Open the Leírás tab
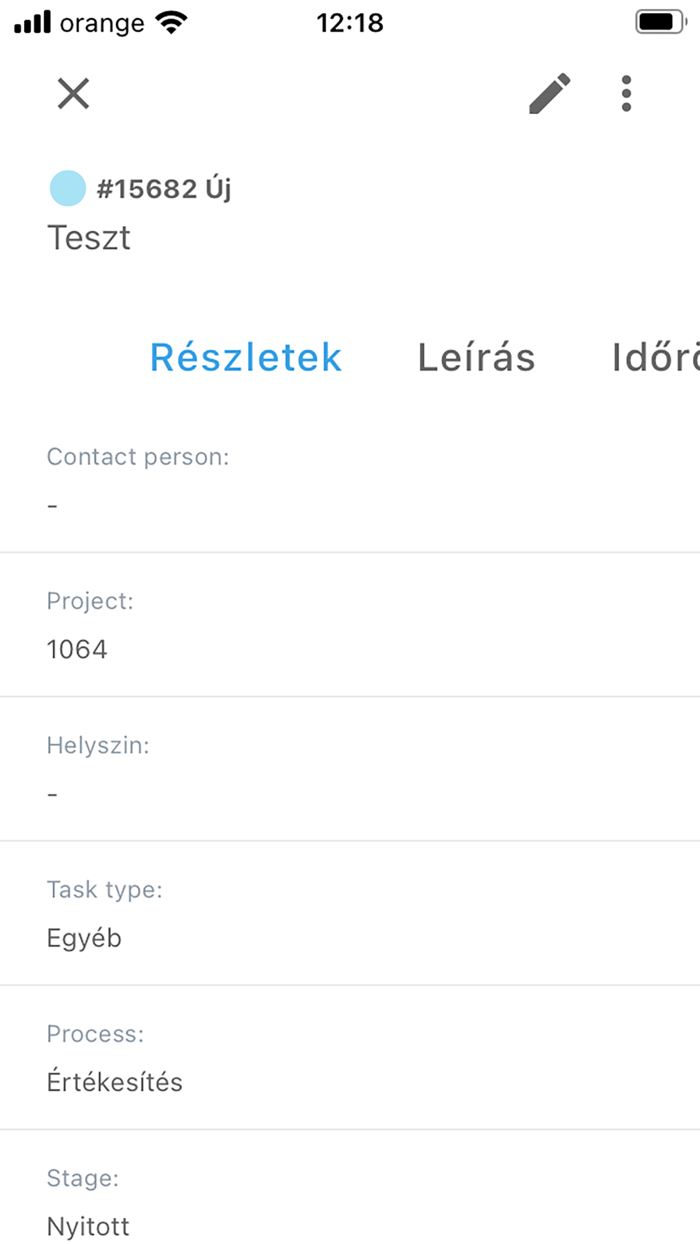 [476, 358]
